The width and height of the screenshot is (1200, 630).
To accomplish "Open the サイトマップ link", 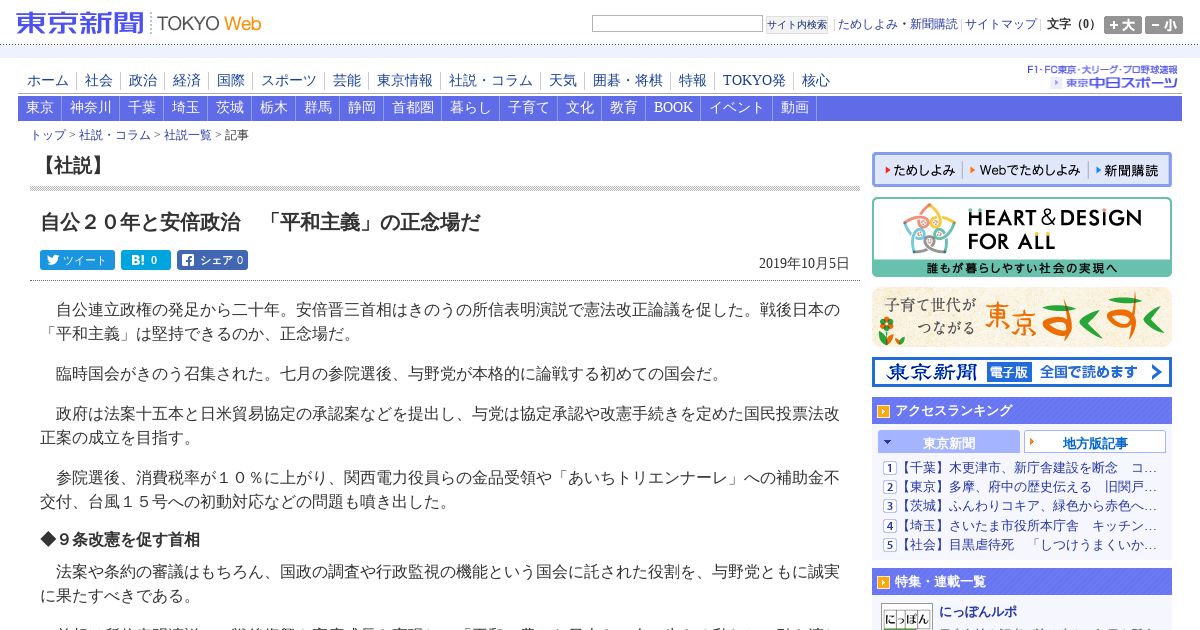I will [1001, 24].
